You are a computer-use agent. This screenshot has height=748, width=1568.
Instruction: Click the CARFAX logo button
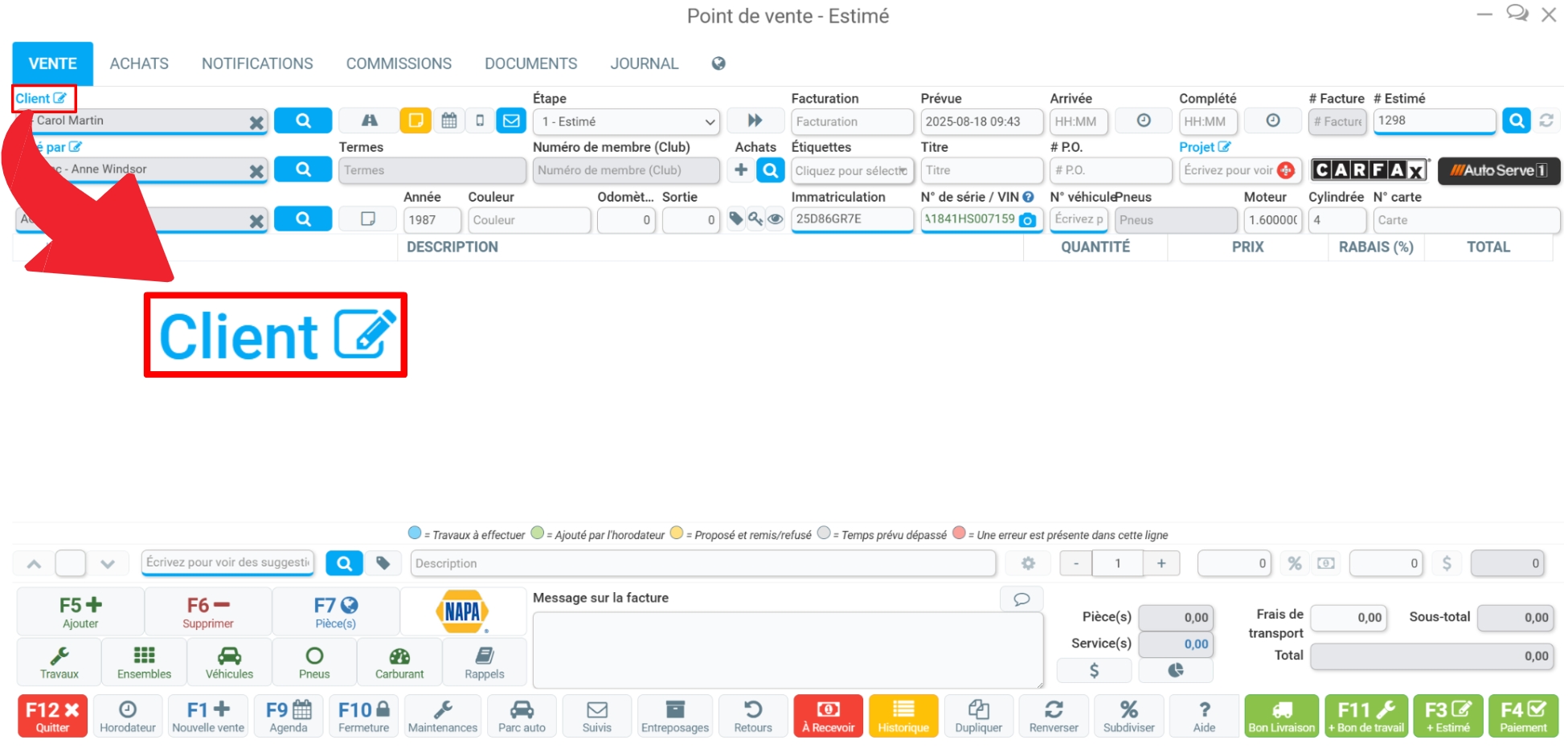point(1370,170)
